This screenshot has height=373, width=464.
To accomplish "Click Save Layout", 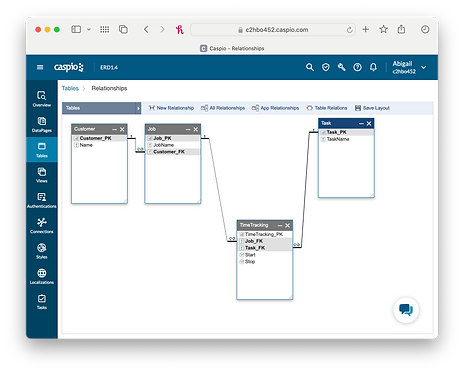I will tap(372, 108).
